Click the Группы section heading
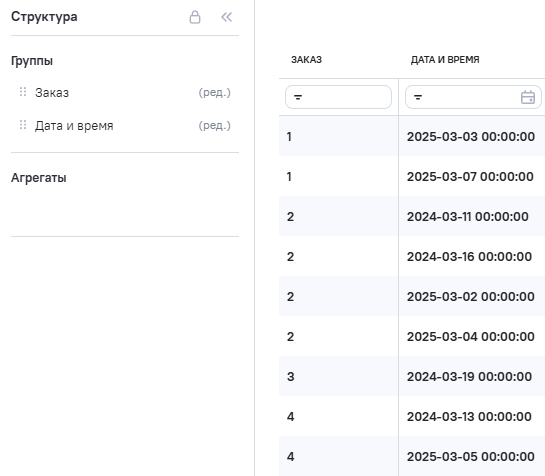 coord(32,61)
